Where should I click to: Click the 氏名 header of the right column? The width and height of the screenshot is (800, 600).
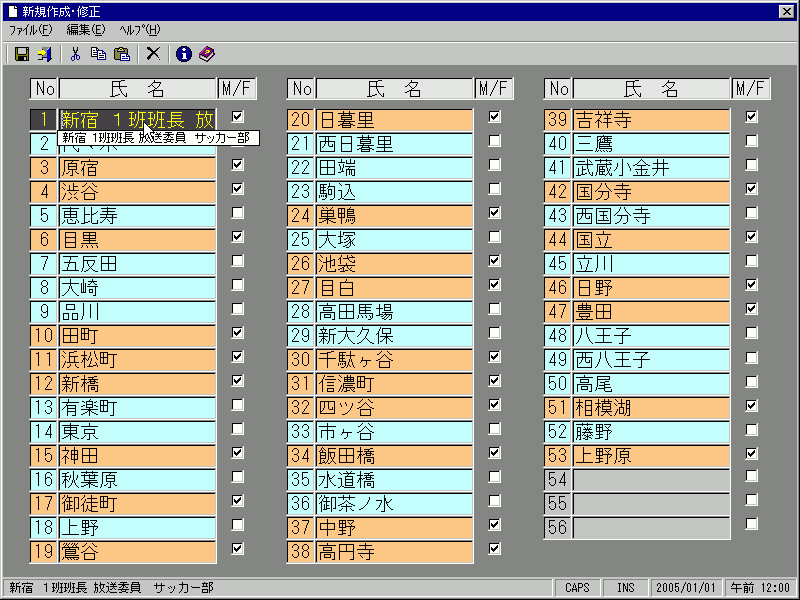pyautogui.click(x=652, y=89)
